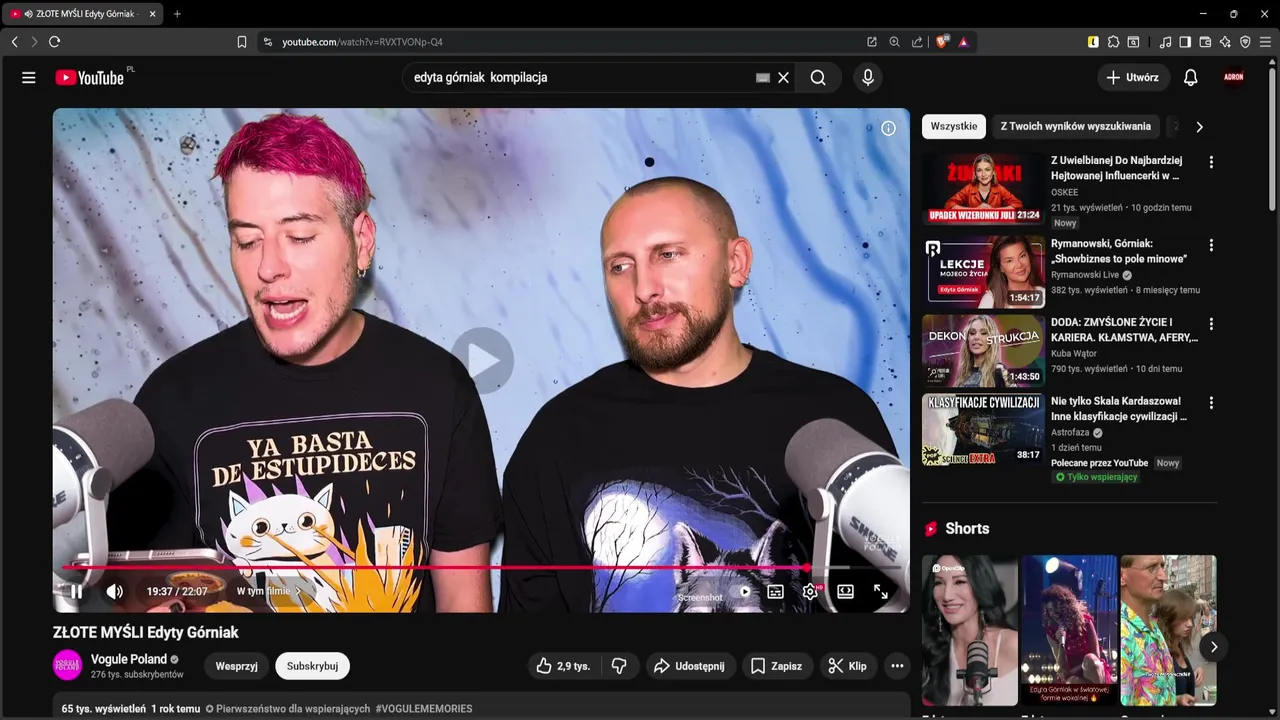Open the extensions puzzle icon
The image size is (1280, 720).
point(1113,42)
